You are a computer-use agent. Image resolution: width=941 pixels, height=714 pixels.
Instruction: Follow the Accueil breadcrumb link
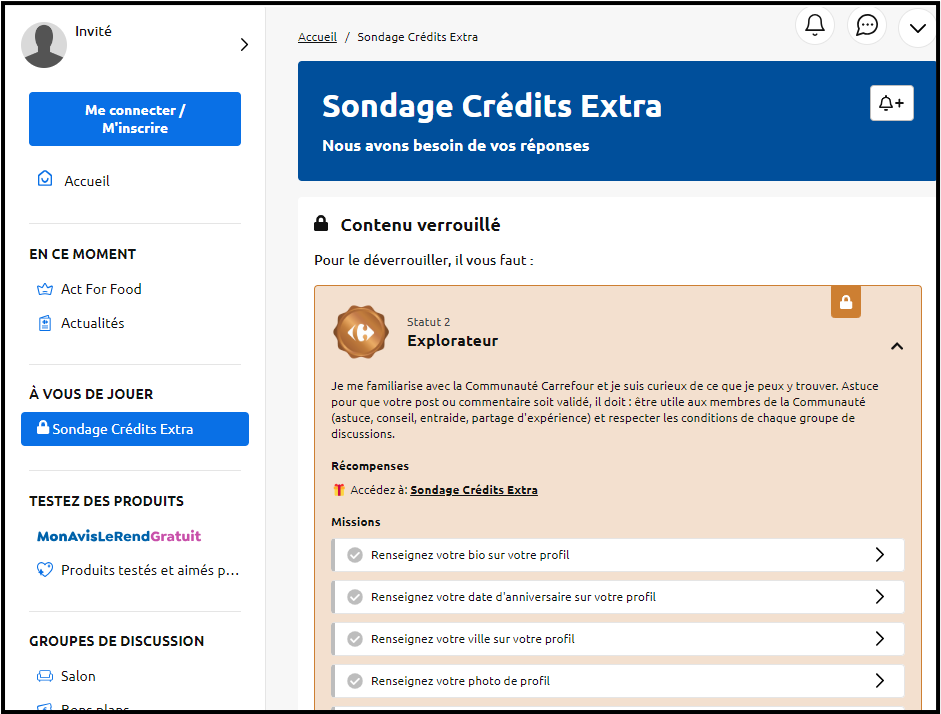[x=317, y=37]
